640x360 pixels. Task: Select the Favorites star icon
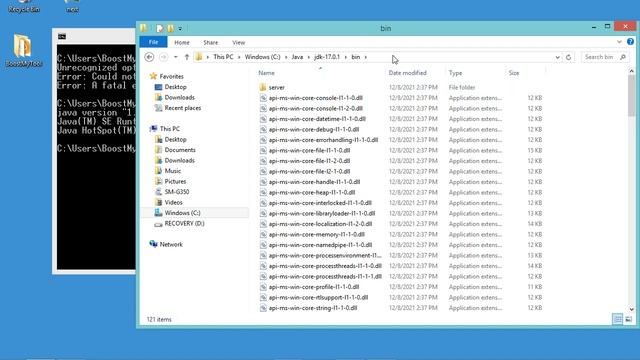pos(153,76)
